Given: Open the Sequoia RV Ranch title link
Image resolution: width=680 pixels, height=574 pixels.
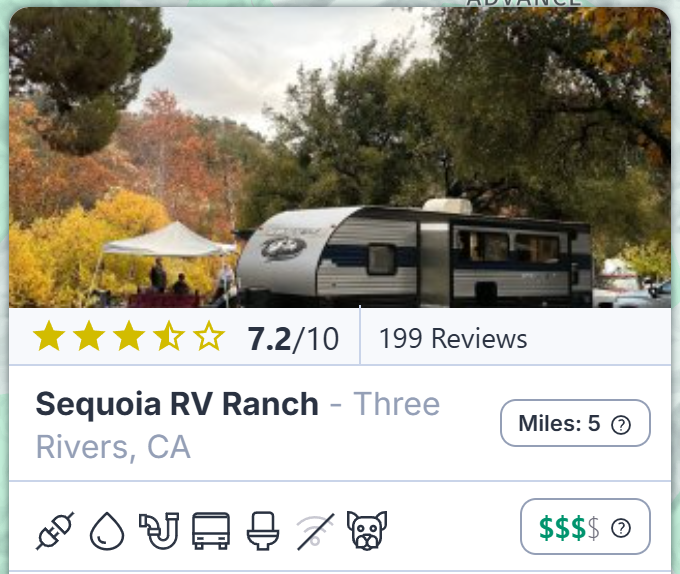Looking at the screenshot, I should click(x=177, y=404).
